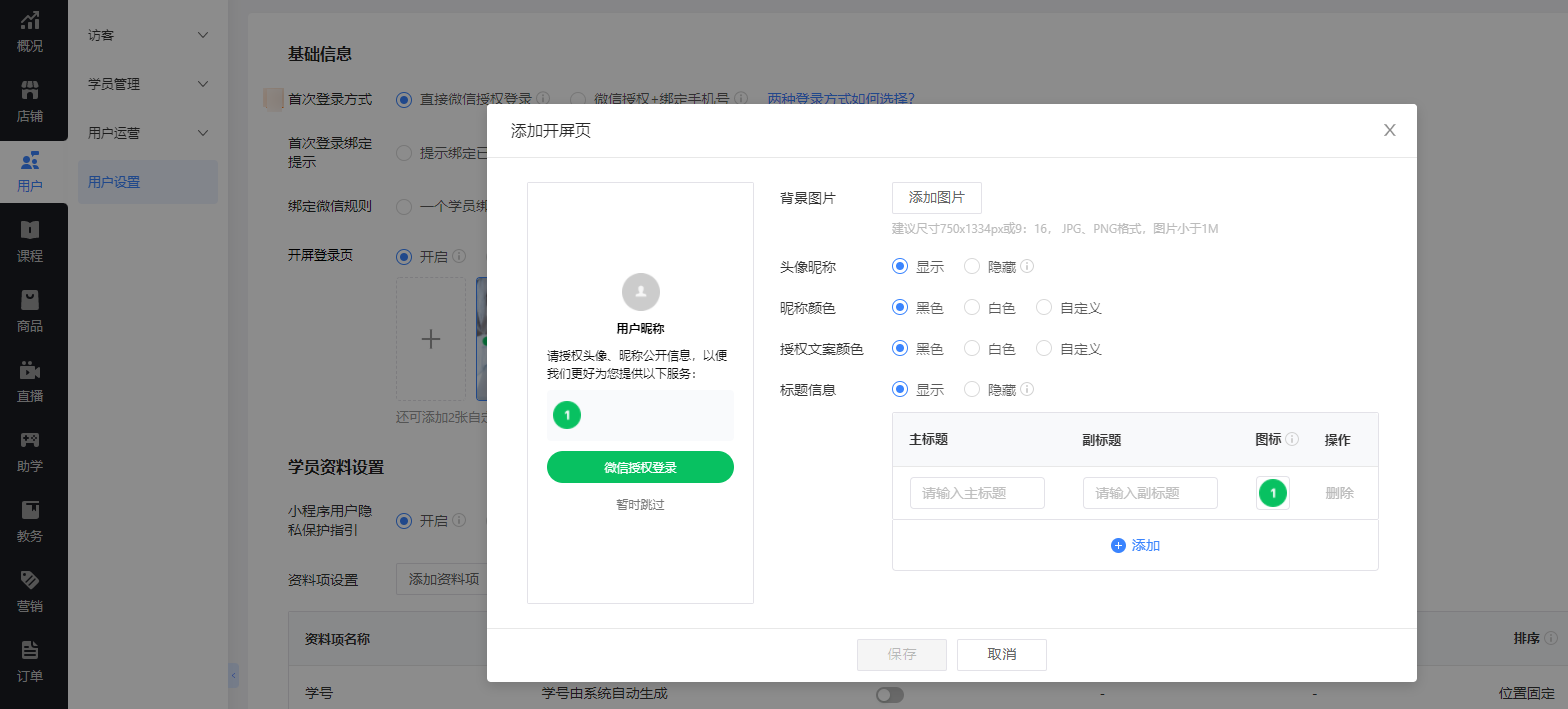Click the green icon in the 图标 column
Viewport: 1568px width, 709px height.
pos(1272,493)
